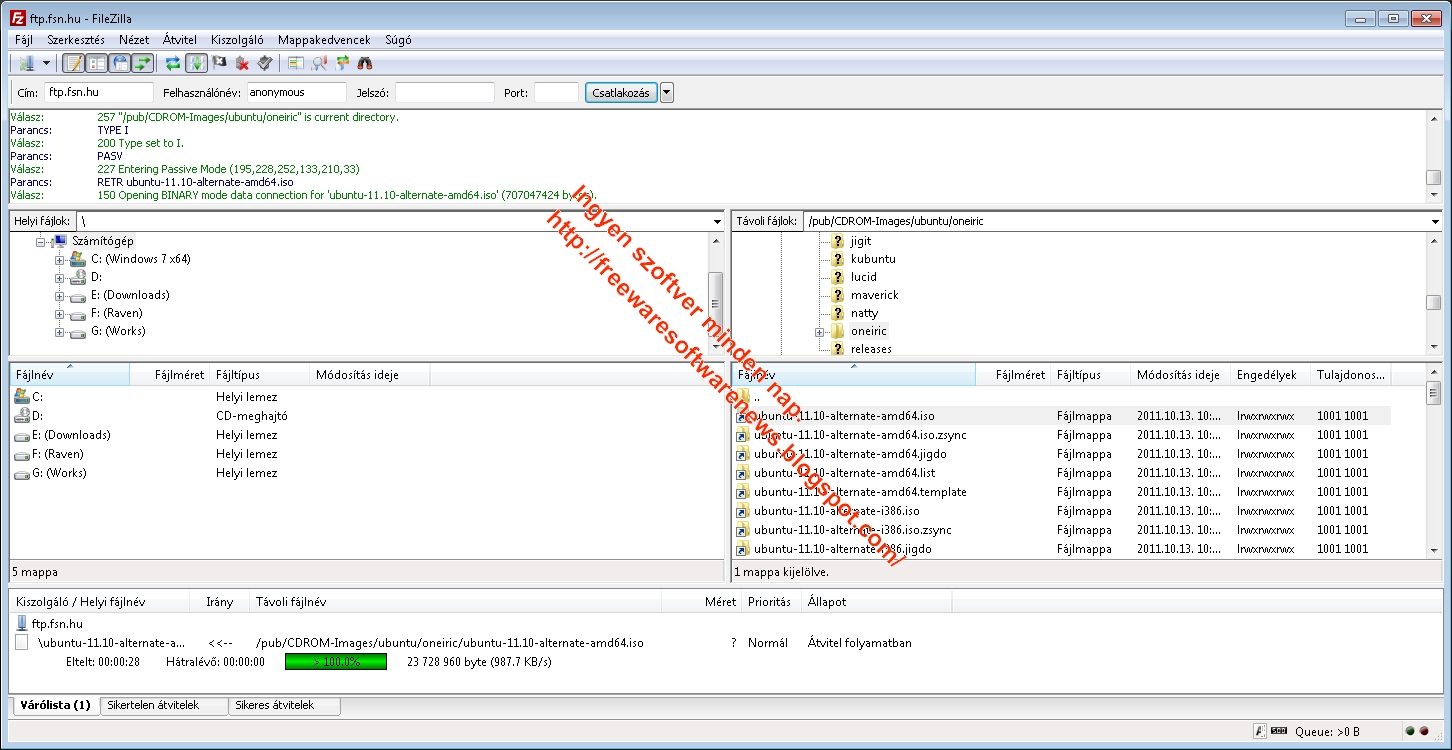Toggle directory comparison
Viewport: 1452px width, 750px height.
319,63
